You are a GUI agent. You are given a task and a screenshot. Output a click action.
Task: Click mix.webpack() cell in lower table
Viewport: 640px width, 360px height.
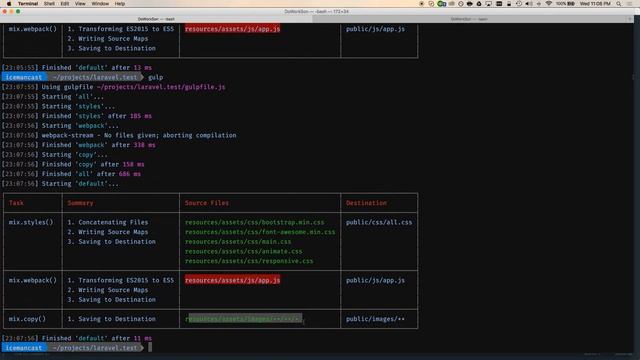pyautogui.click(x=33, y=280)
